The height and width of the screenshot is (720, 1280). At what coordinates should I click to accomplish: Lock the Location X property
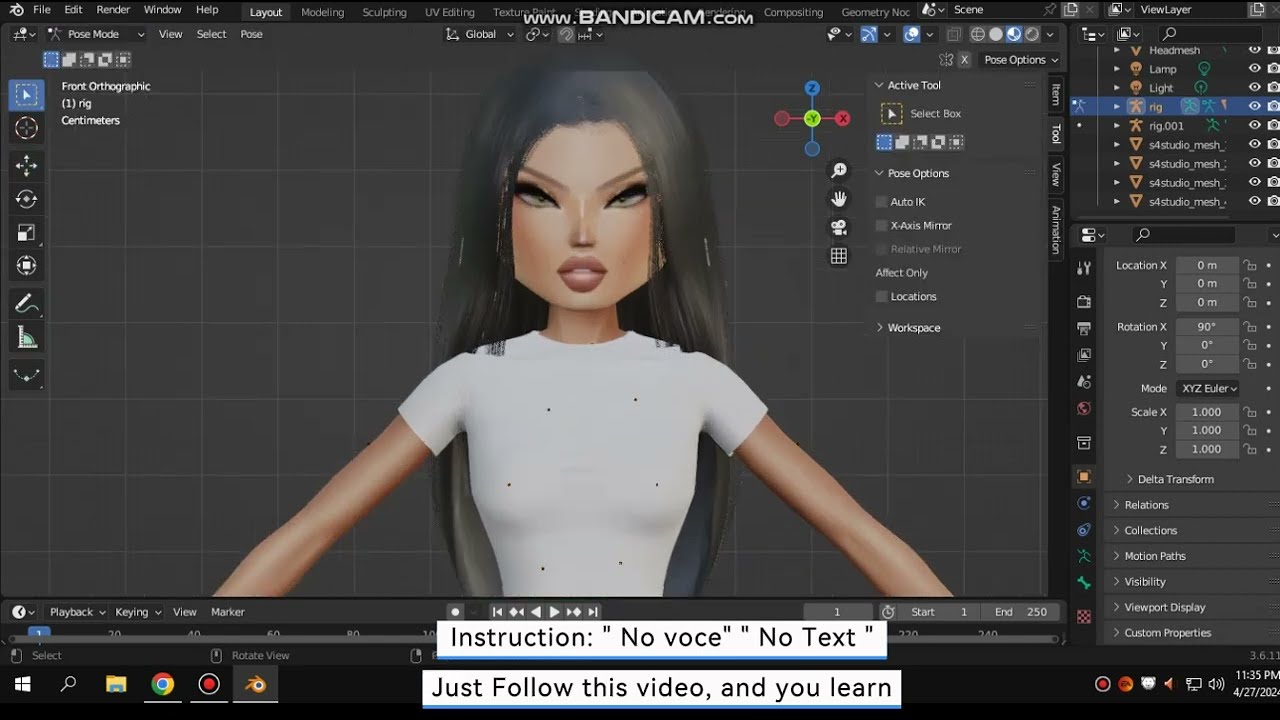(x=1249, y=266)
